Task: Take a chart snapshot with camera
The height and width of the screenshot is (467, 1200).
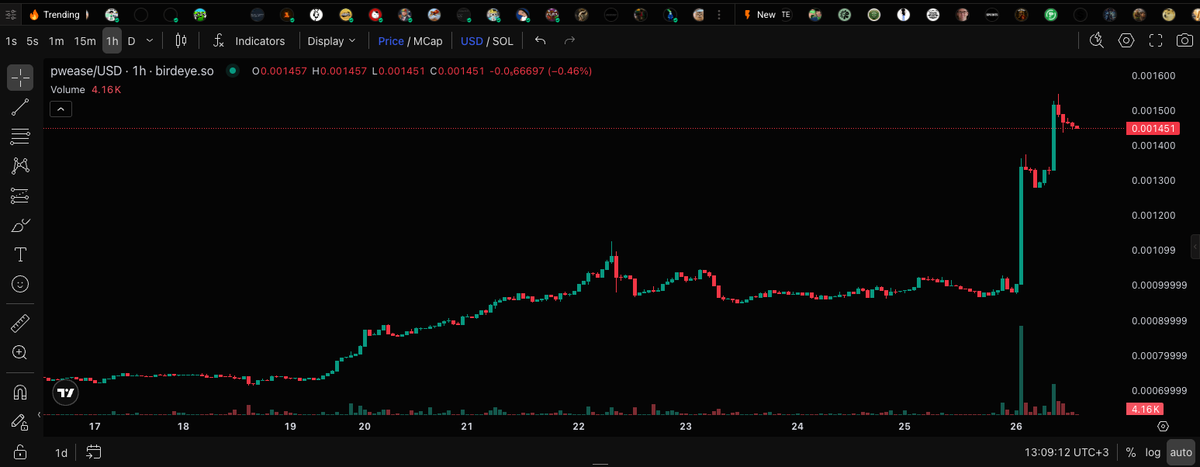Action: coord(1184,41)
